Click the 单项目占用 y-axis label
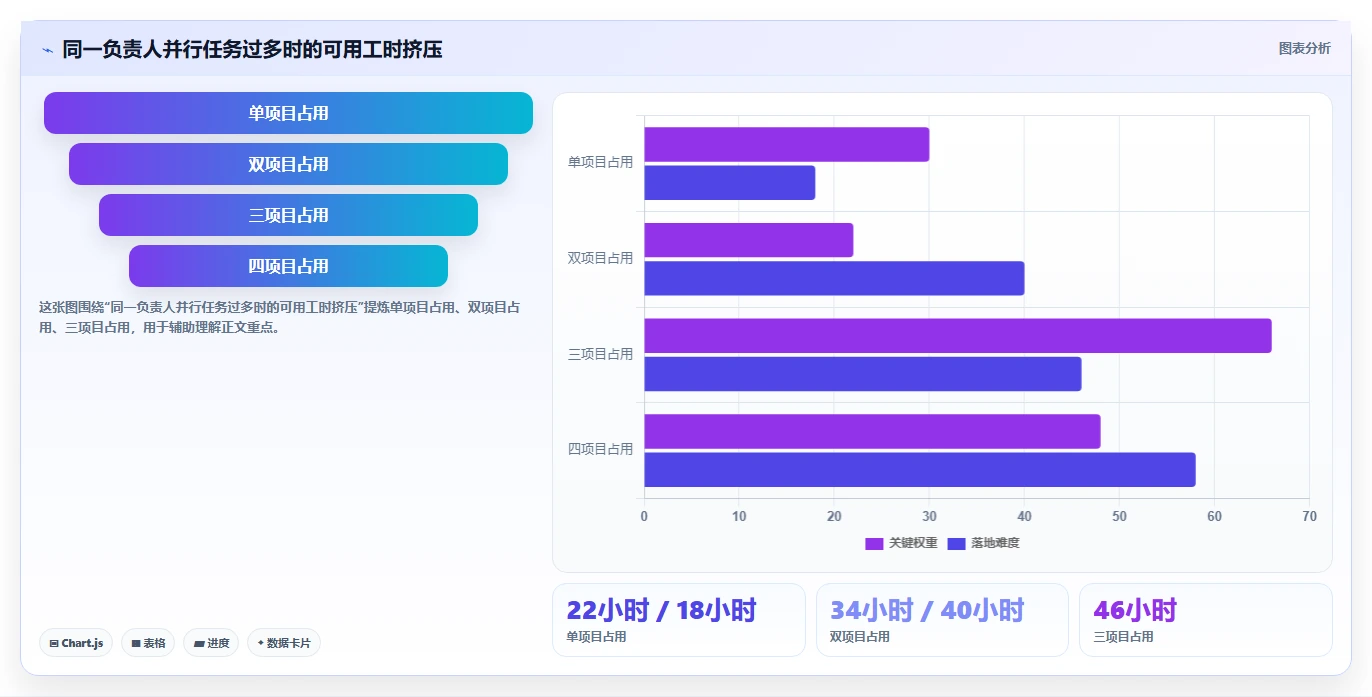Screen dimensions: 1372x697 600,162
